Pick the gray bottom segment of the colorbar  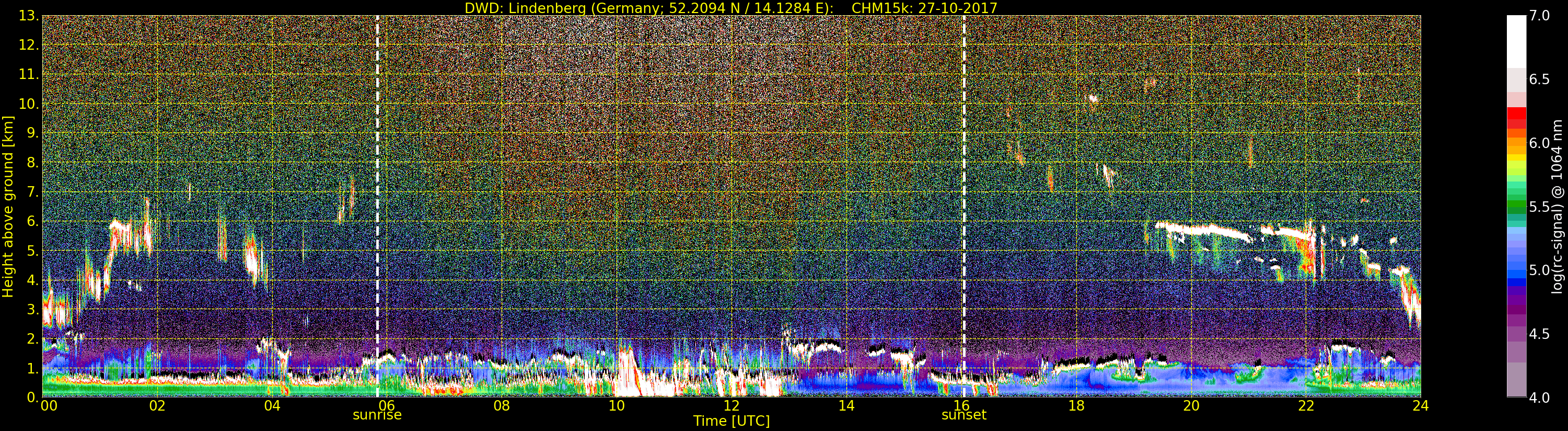(x=1516, y=379)
